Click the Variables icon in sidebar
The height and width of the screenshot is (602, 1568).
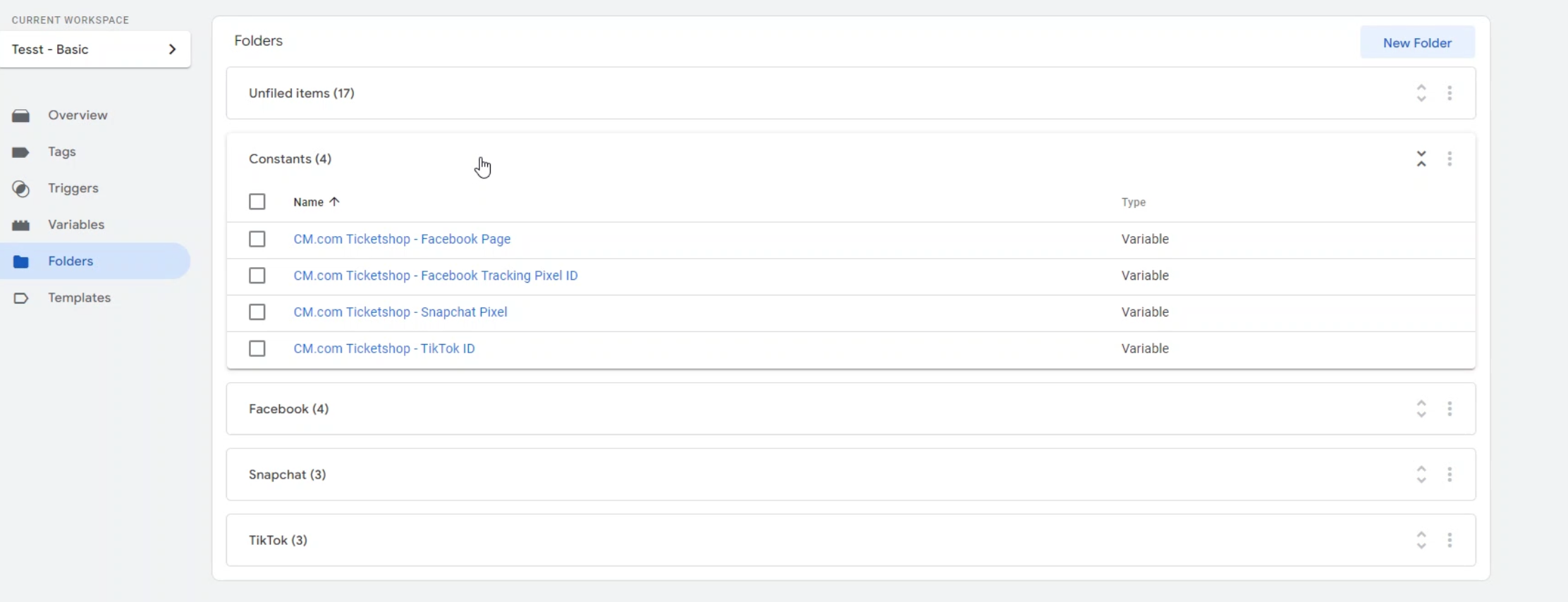(21, 225)
